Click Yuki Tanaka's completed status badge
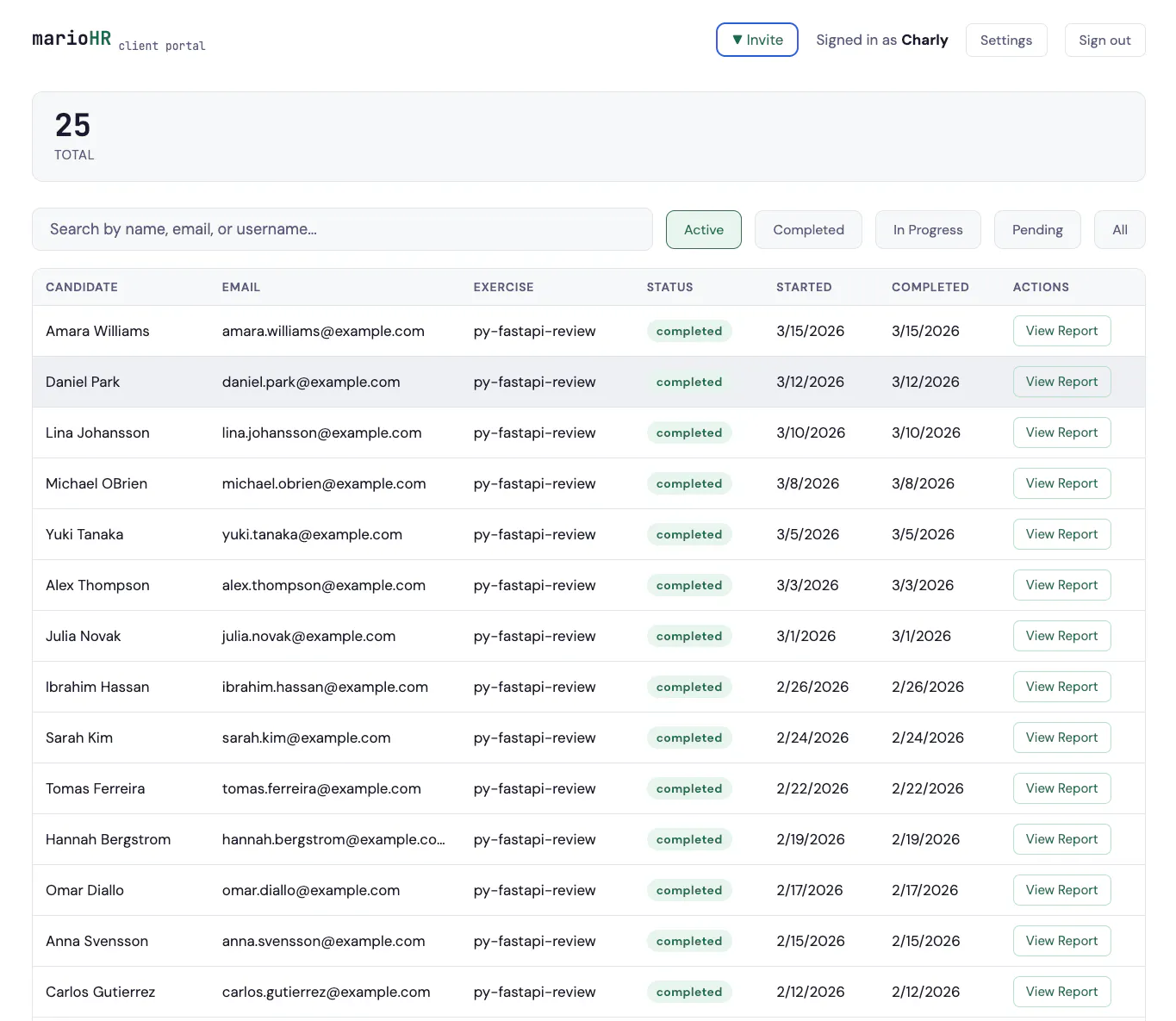The width and height of the screenshot is (1176, 1021). point(689,534)
